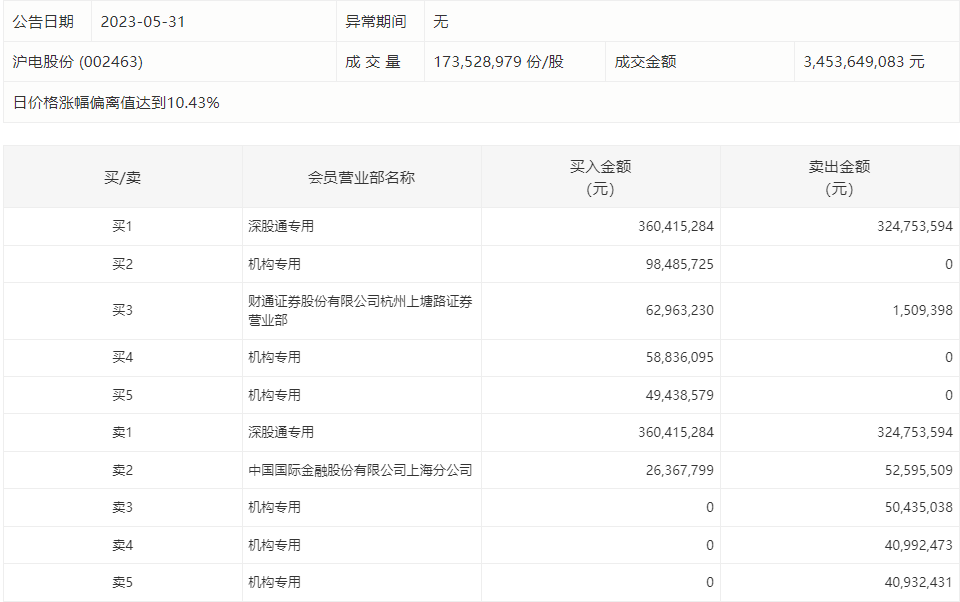
Task: Select the 买2 row label
Action: (x=122, y=265)
